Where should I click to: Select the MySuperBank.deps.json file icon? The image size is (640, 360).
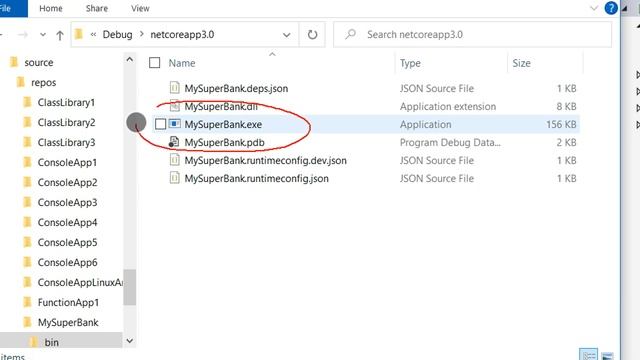tap(174, 88)
